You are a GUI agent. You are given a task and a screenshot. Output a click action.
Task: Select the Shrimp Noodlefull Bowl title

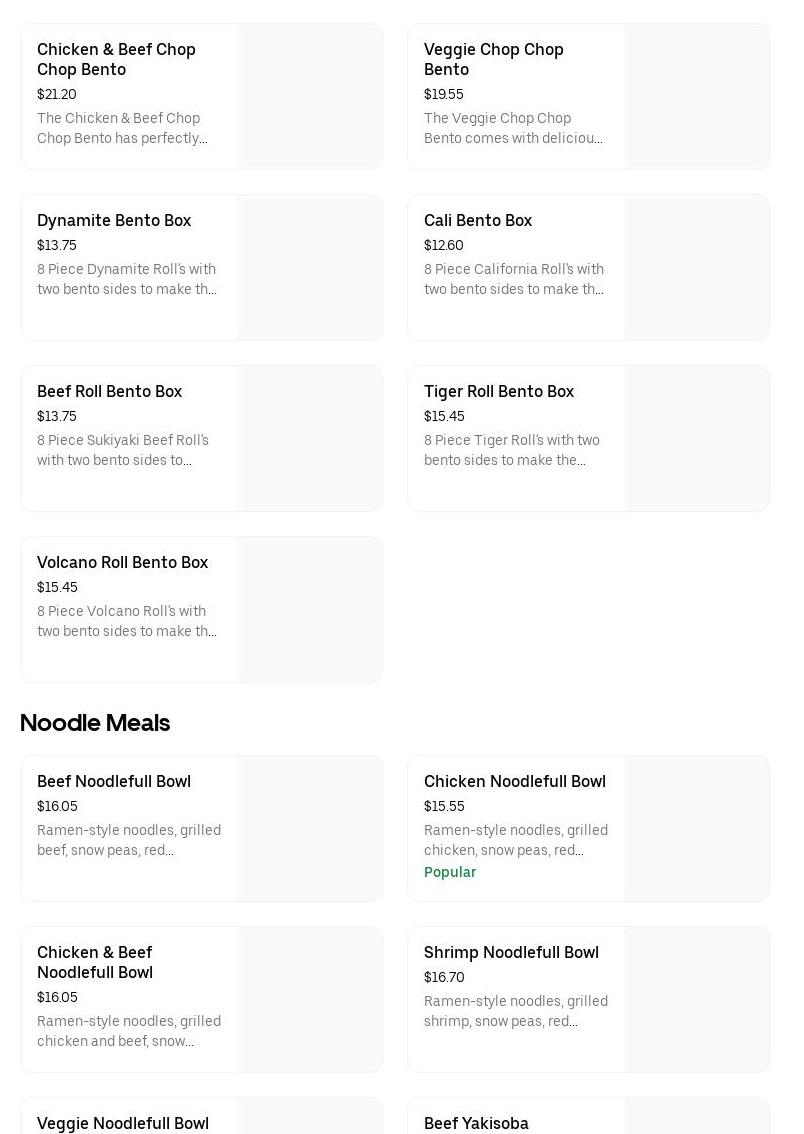point(511,952)
